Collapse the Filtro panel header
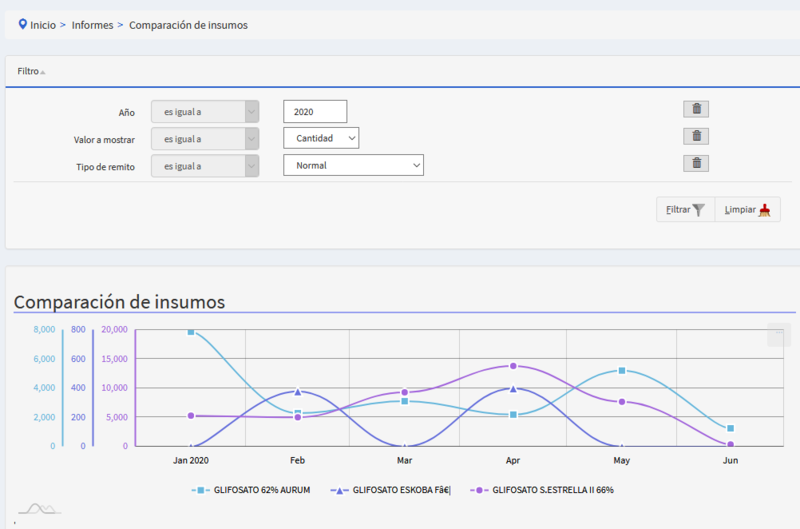 pyautogui.click(x=31, y=71)
